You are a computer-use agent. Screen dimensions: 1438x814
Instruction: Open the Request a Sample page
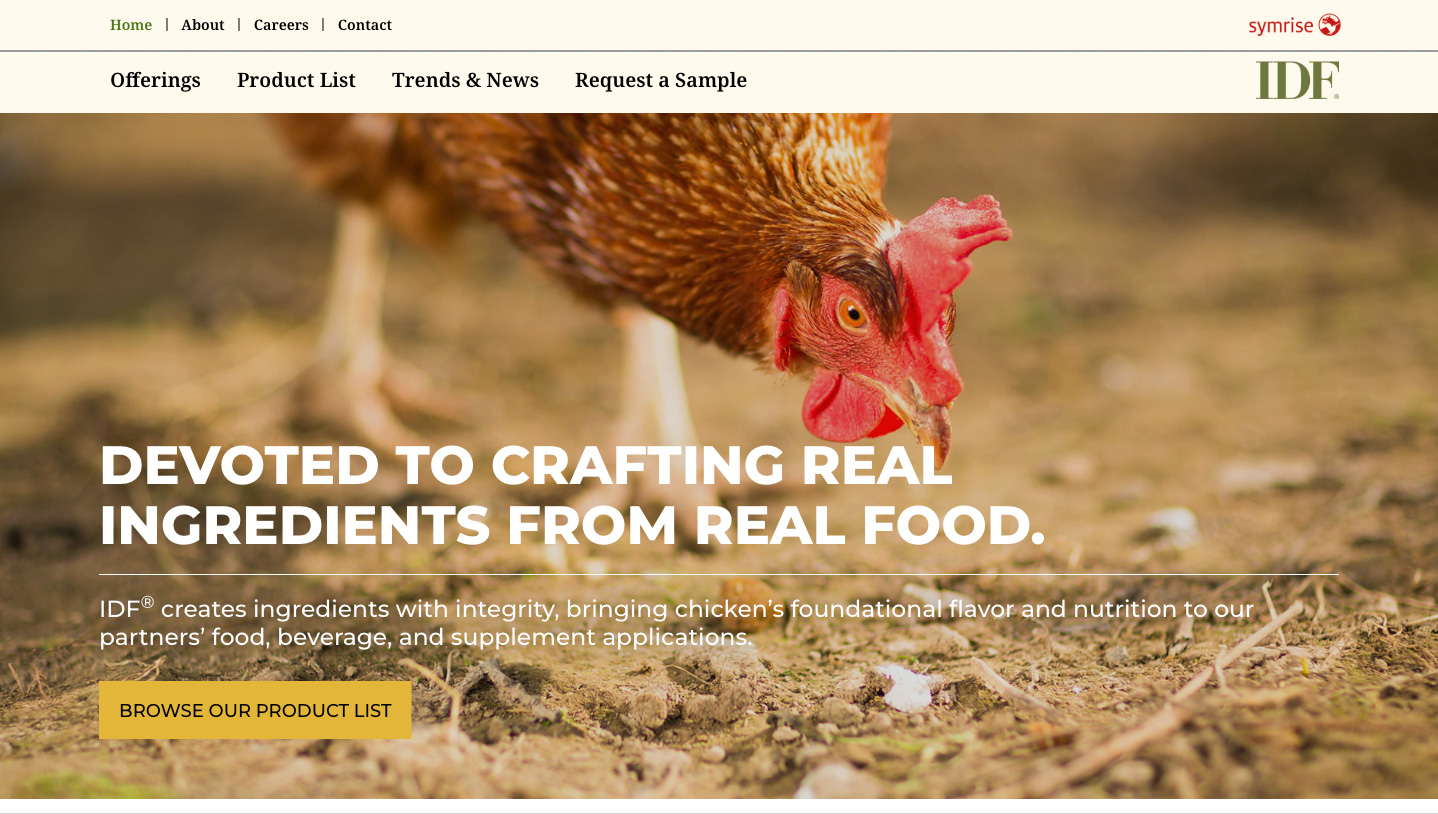tap(660, 80)
